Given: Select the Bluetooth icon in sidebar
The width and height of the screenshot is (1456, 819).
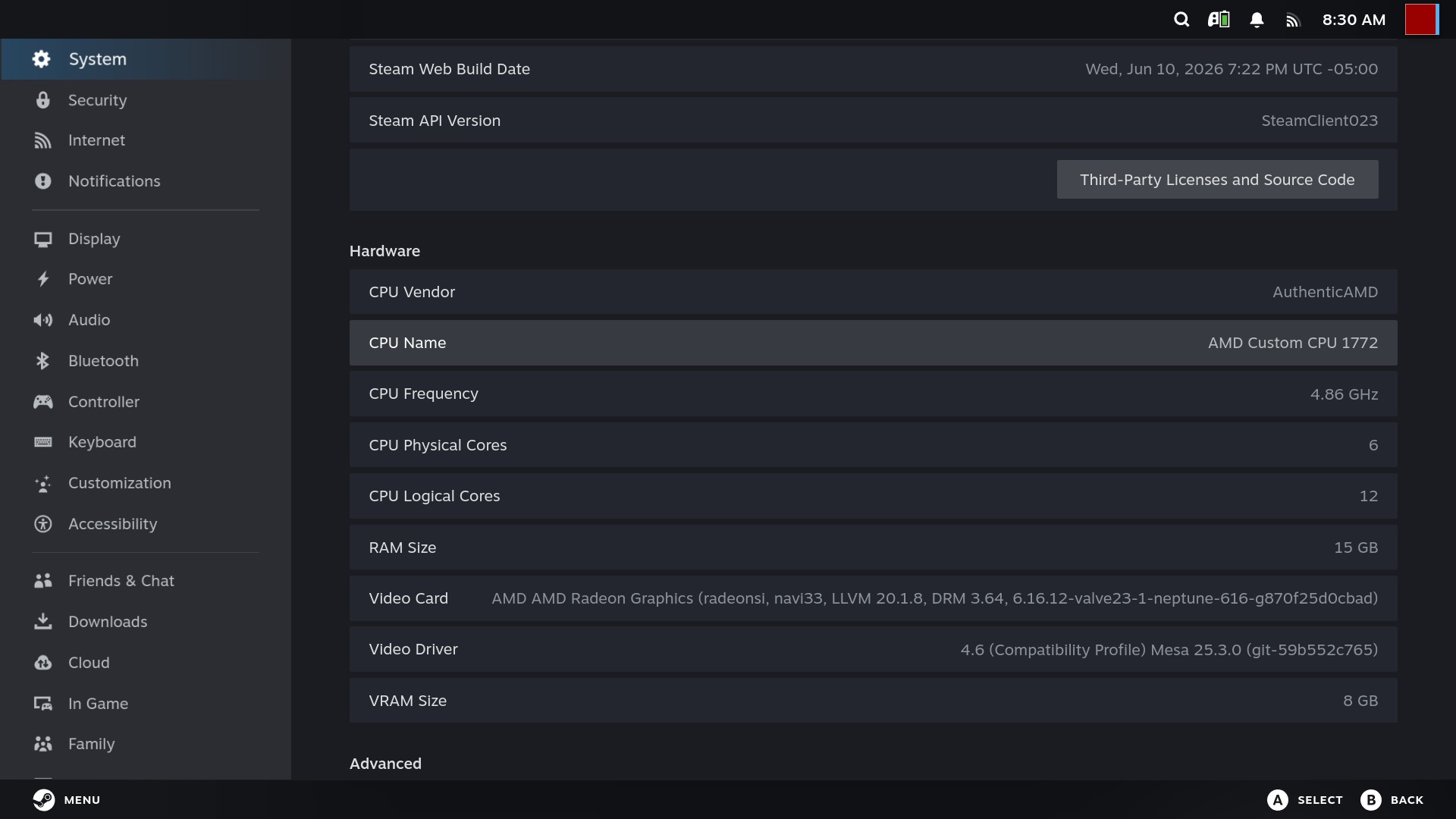Looking at the screenshot, I should (x=42, y=361).
